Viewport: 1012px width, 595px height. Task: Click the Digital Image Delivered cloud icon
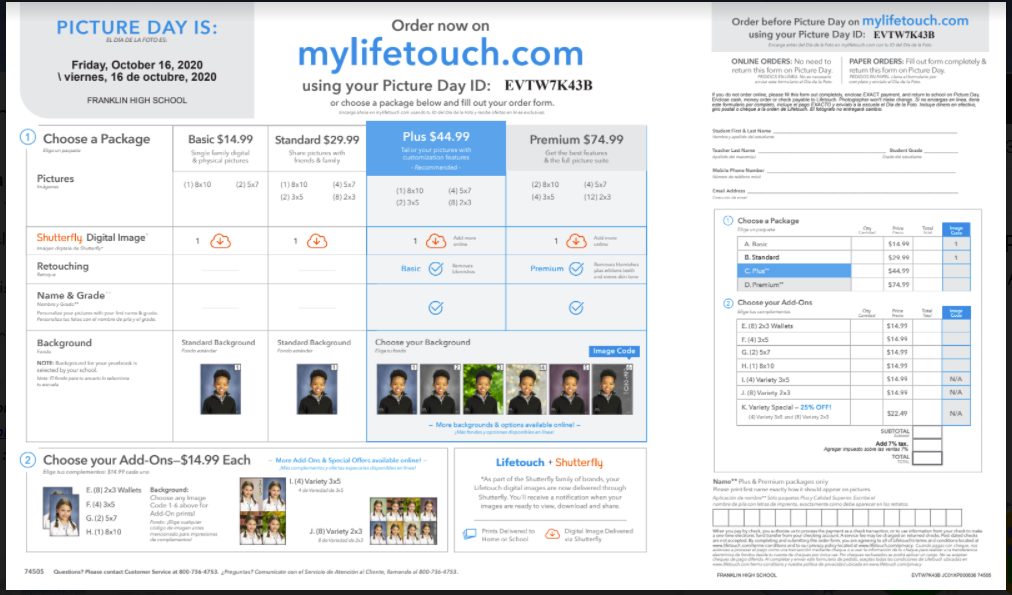(x=552, y=533)
